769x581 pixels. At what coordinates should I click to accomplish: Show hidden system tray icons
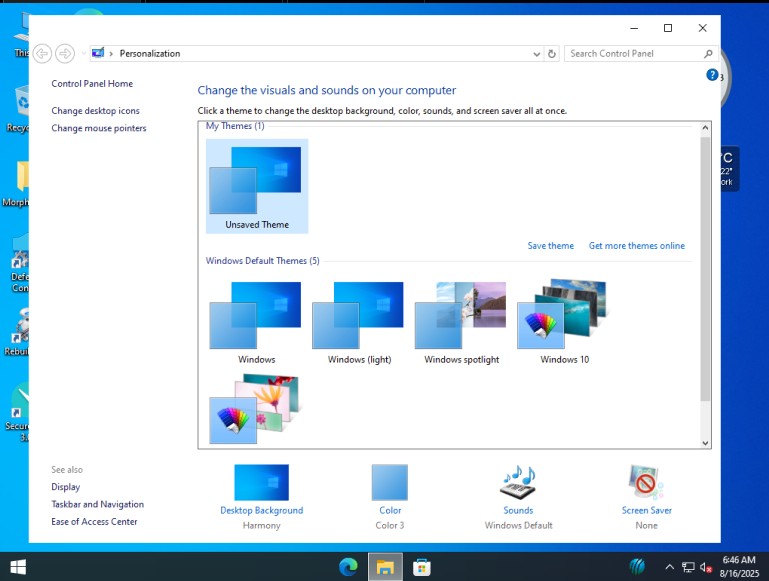[669, 567]
